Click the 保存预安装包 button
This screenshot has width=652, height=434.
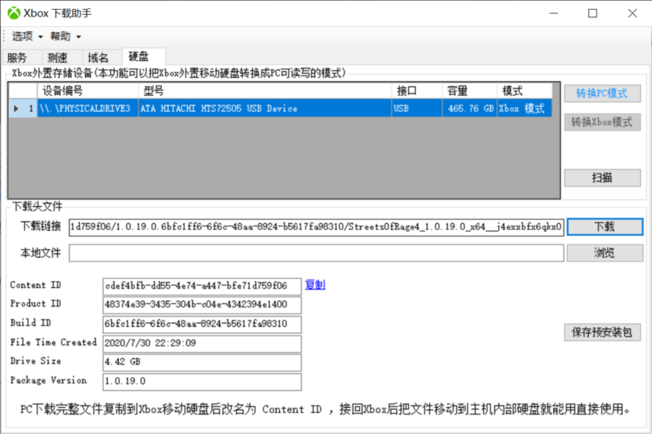tap(604, 332)
